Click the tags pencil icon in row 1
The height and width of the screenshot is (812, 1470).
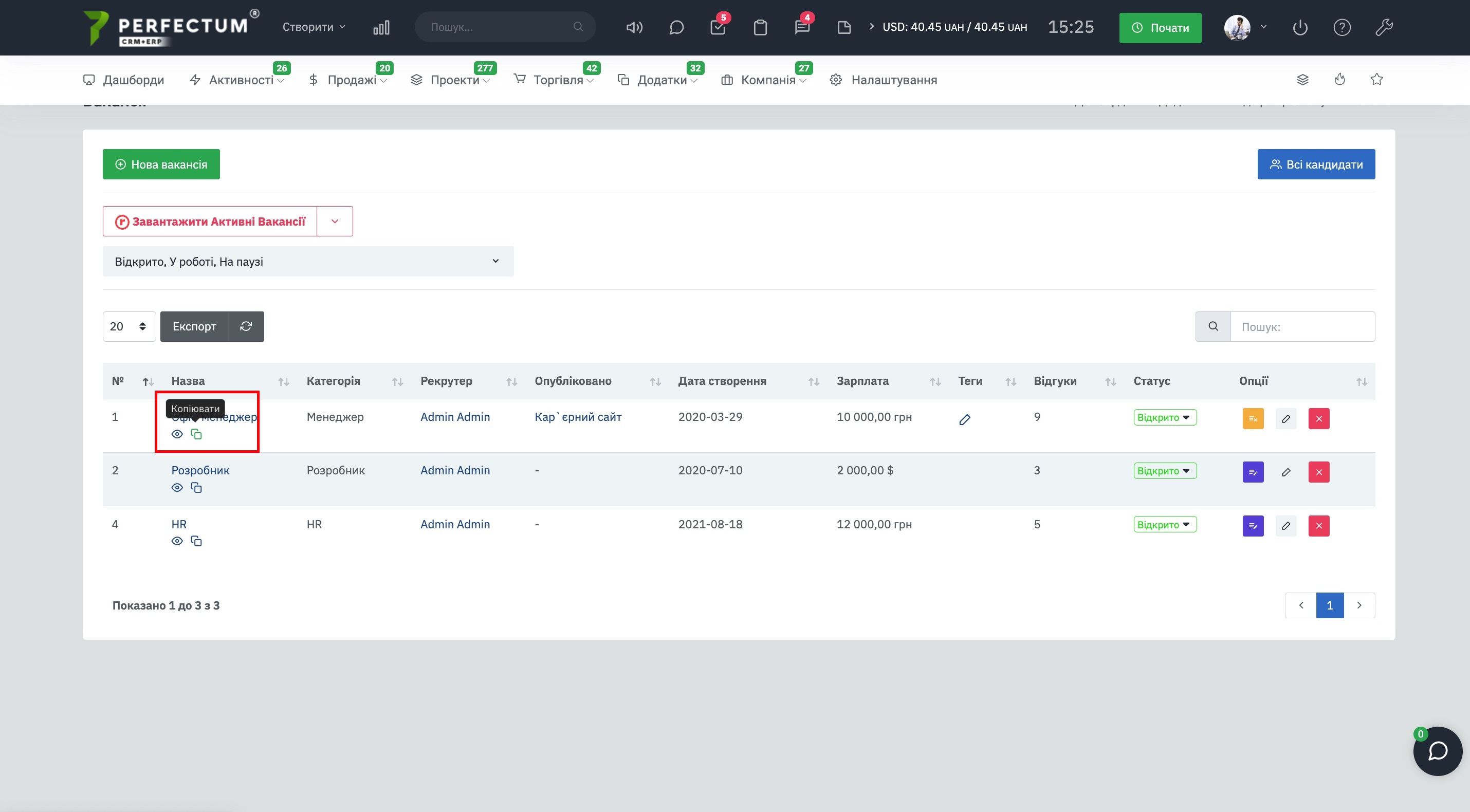point(964,420)
